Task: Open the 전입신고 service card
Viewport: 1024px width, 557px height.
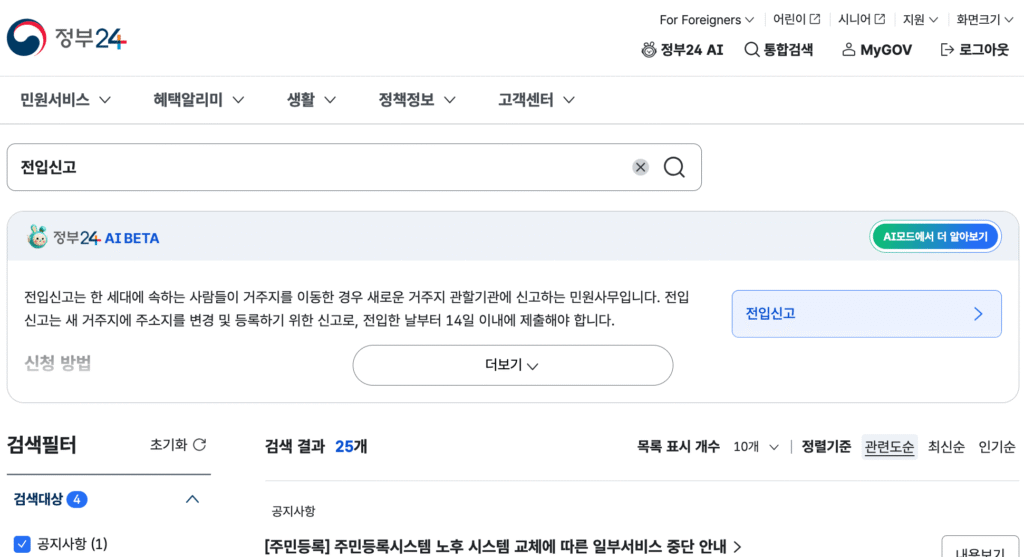Action: [866, 314]
